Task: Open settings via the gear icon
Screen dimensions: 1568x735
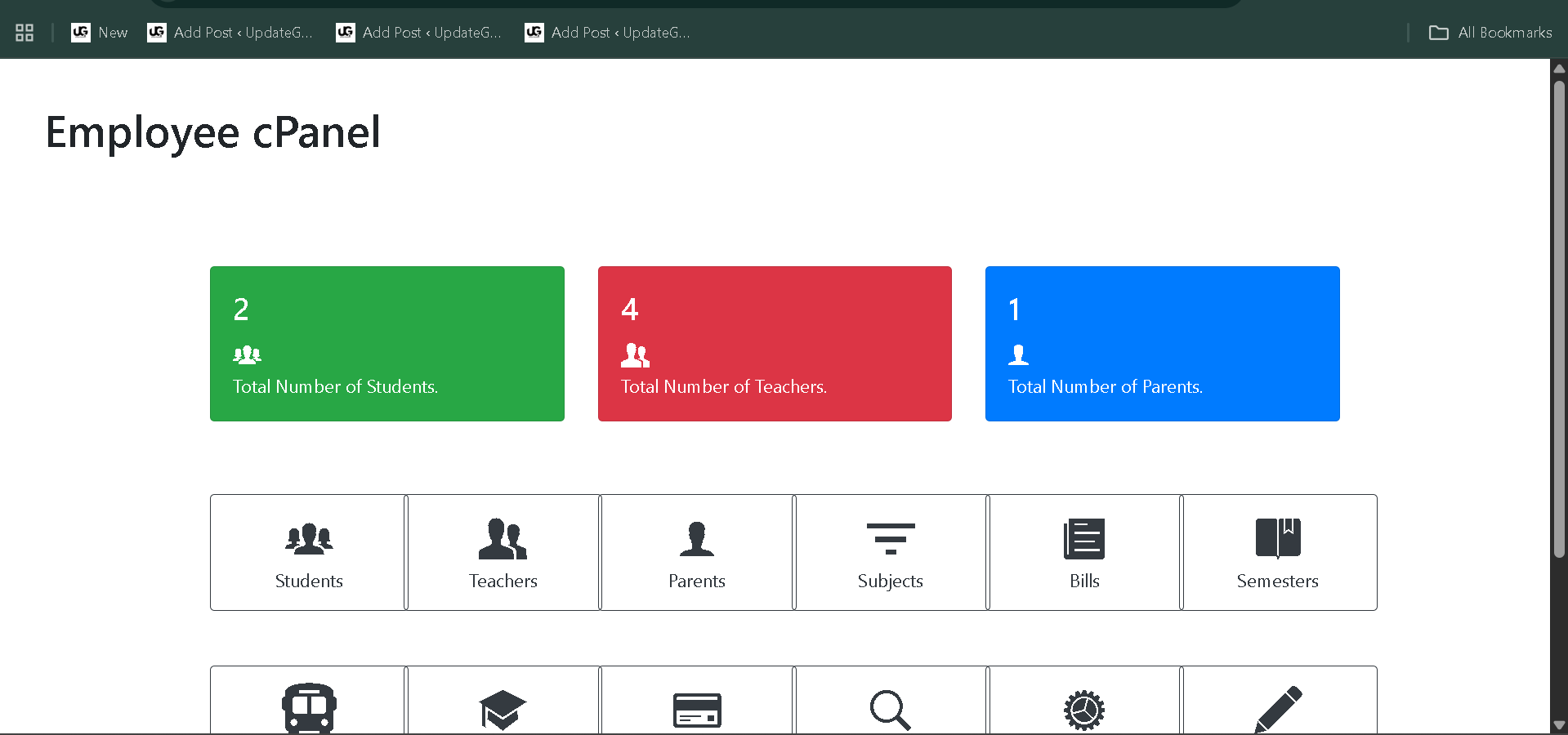Action: coord(1084,707)
